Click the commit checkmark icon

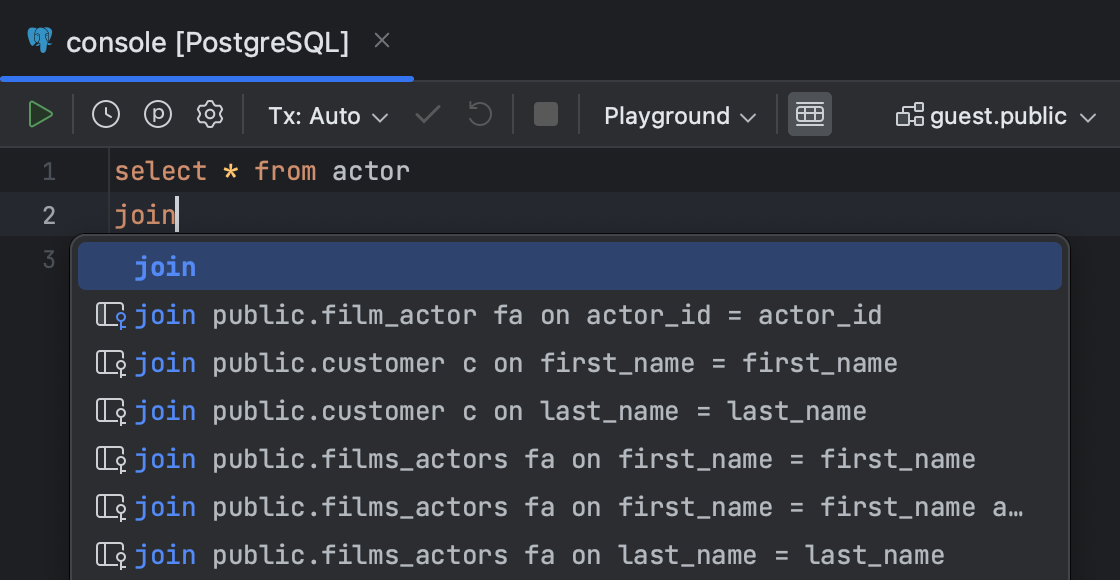[x=428, y=115]
